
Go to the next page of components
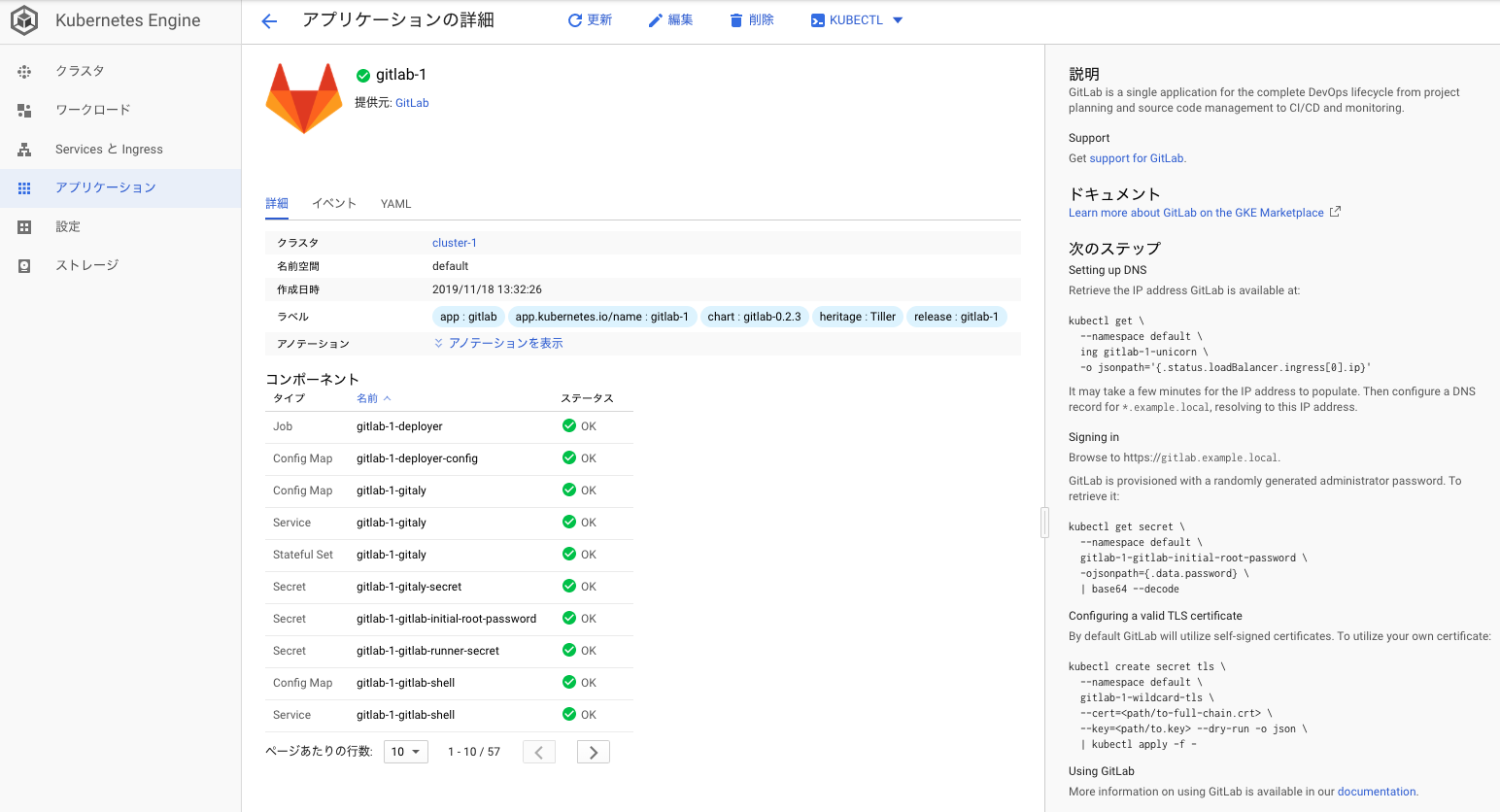pos(594,752)
